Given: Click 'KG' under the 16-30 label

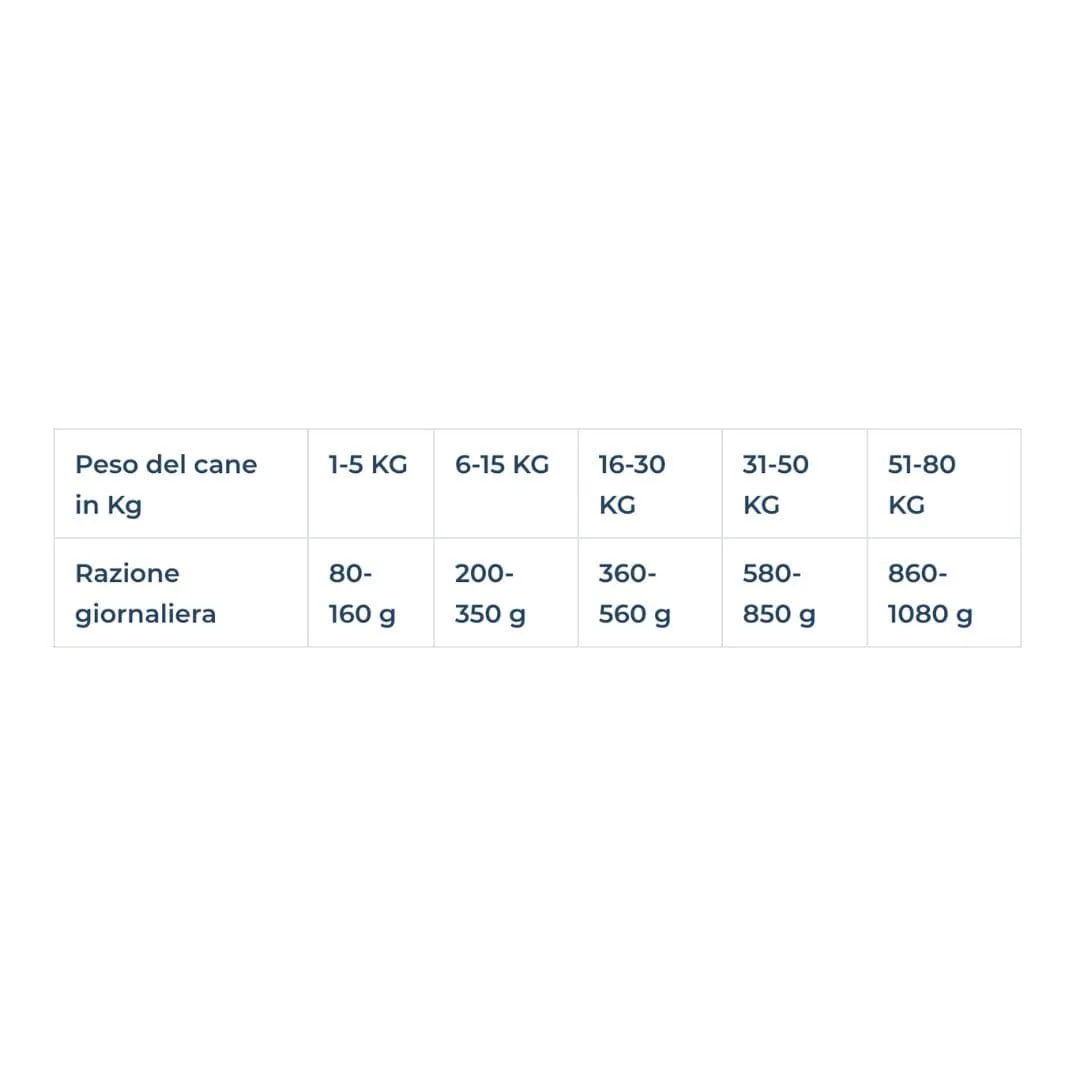Looking at the screenshot, I should click(617, 505).
